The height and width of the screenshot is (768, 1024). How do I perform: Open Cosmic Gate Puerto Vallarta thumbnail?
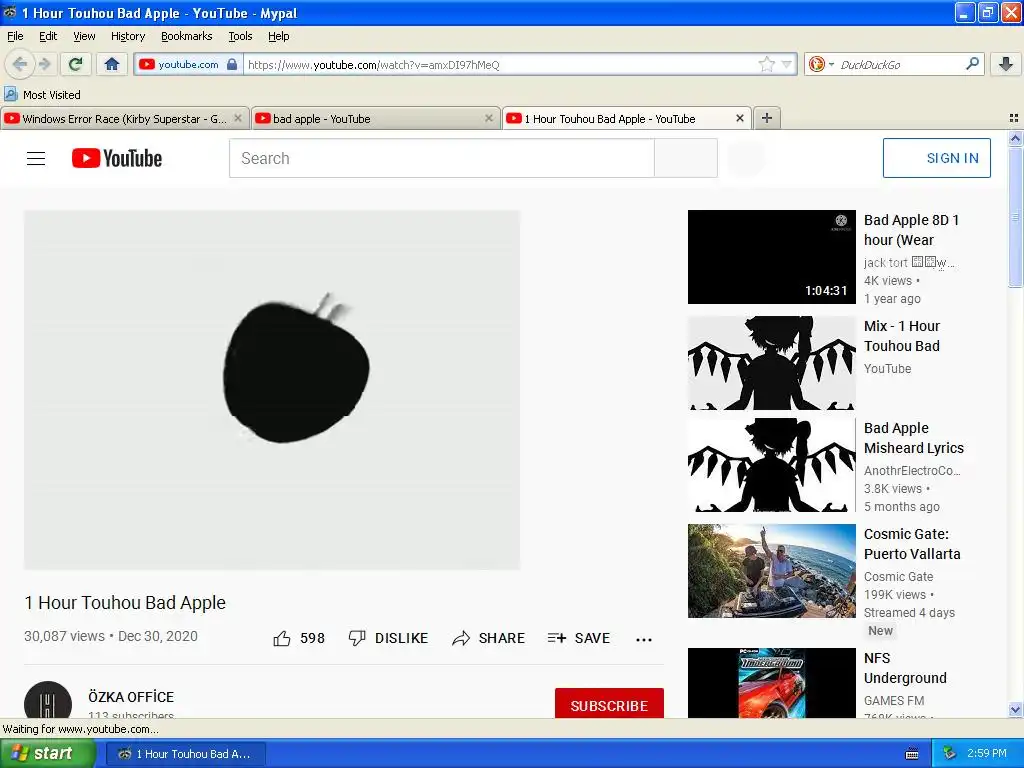pyautogui.click(x=771, y=571)
